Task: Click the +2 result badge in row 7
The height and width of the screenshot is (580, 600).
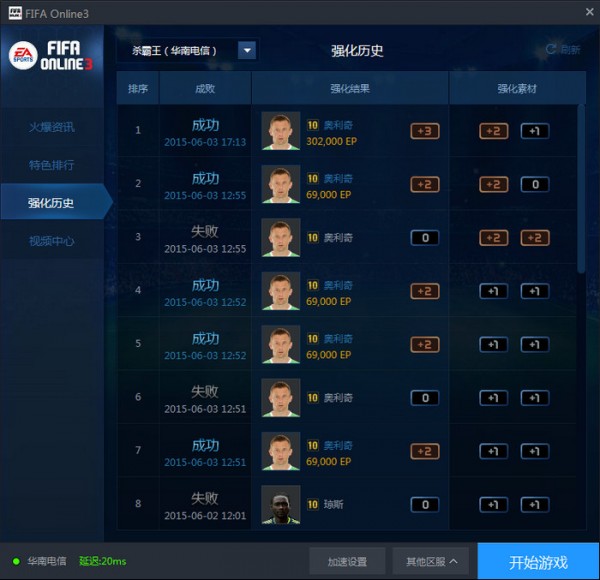Action: click(x=425, y=451)
